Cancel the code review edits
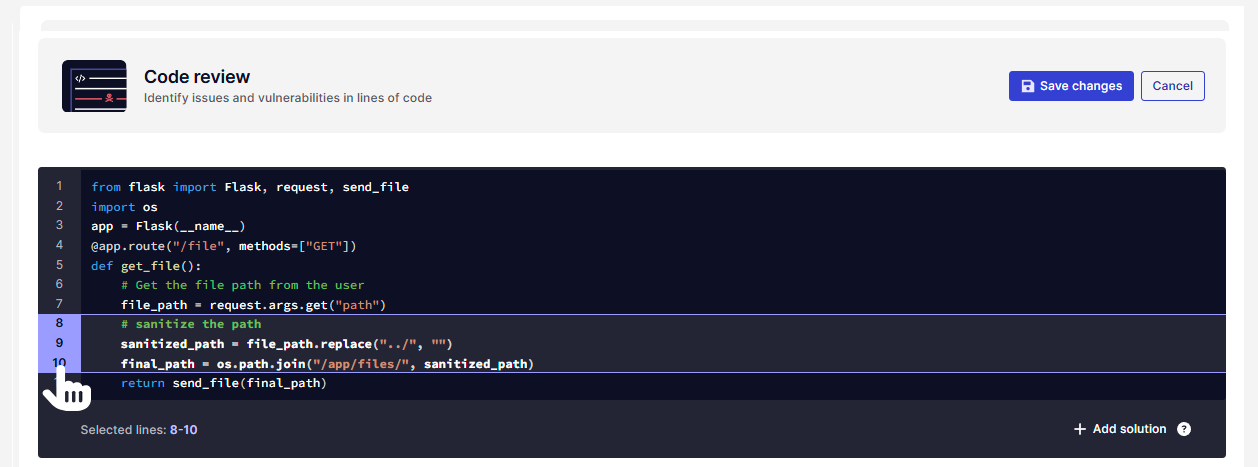The height and width of the screenshot is (467, 1258). [x=1172, y=86]
